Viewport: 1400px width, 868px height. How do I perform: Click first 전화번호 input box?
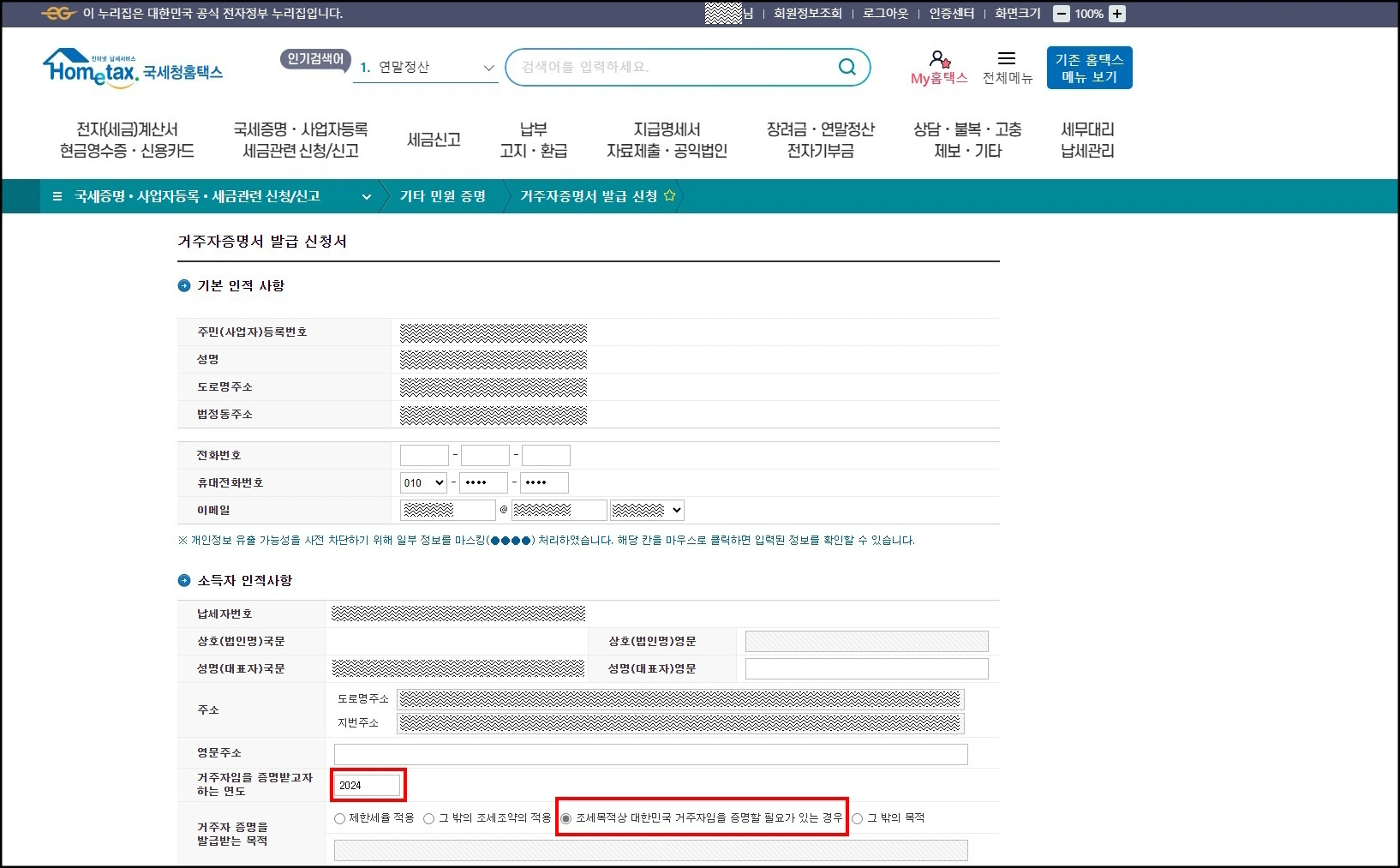click(x=424, y=455)
